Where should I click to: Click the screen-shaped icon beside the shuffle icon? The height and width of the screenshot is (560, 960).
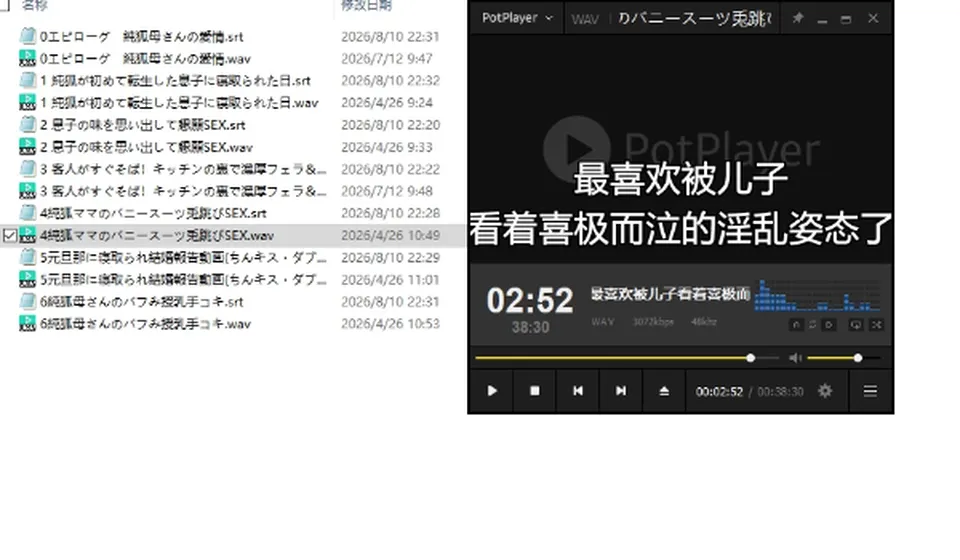click(x=855, y=324)
